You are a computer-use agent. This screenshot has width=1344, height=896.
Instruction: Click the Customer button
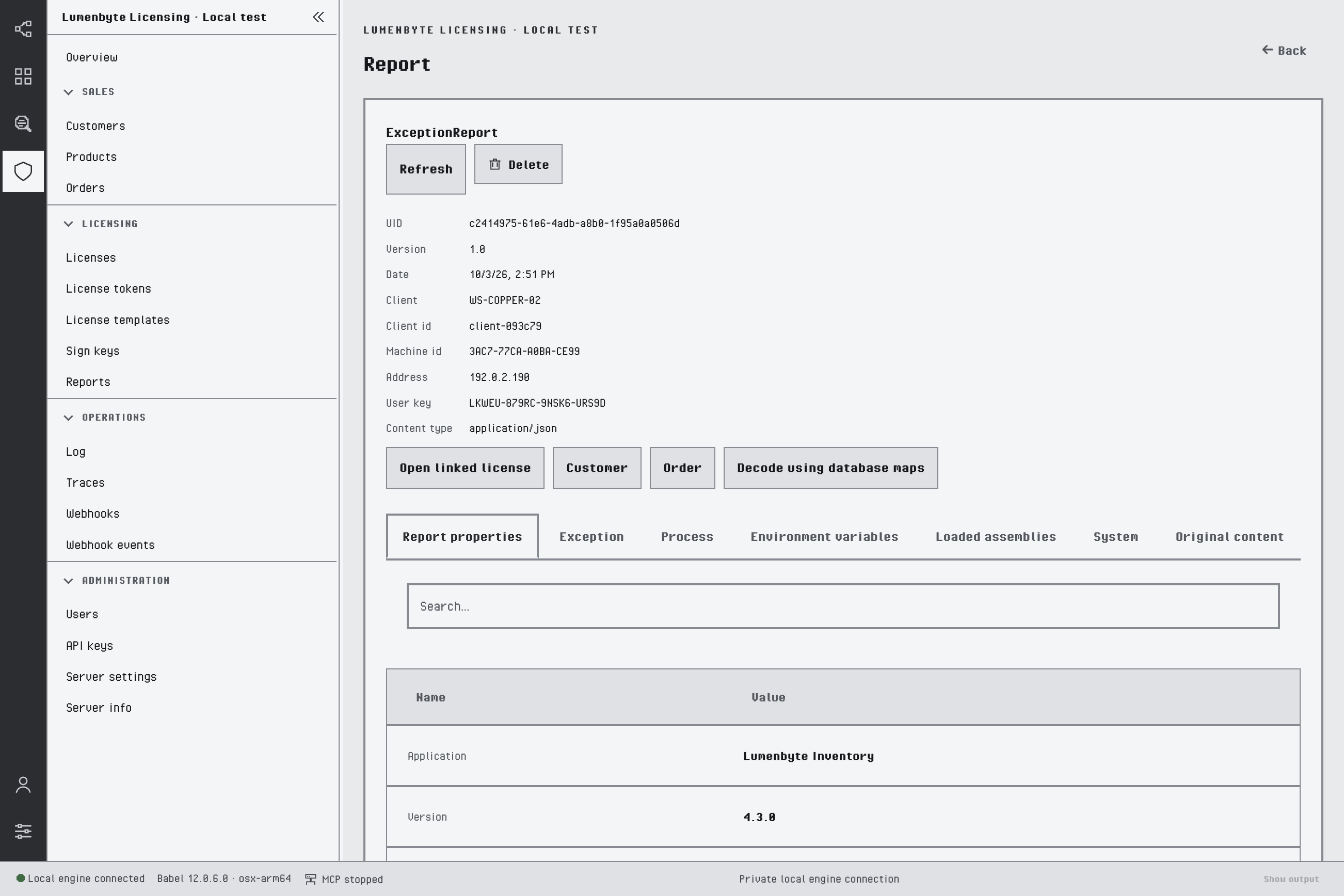click(x=597, y=468)
